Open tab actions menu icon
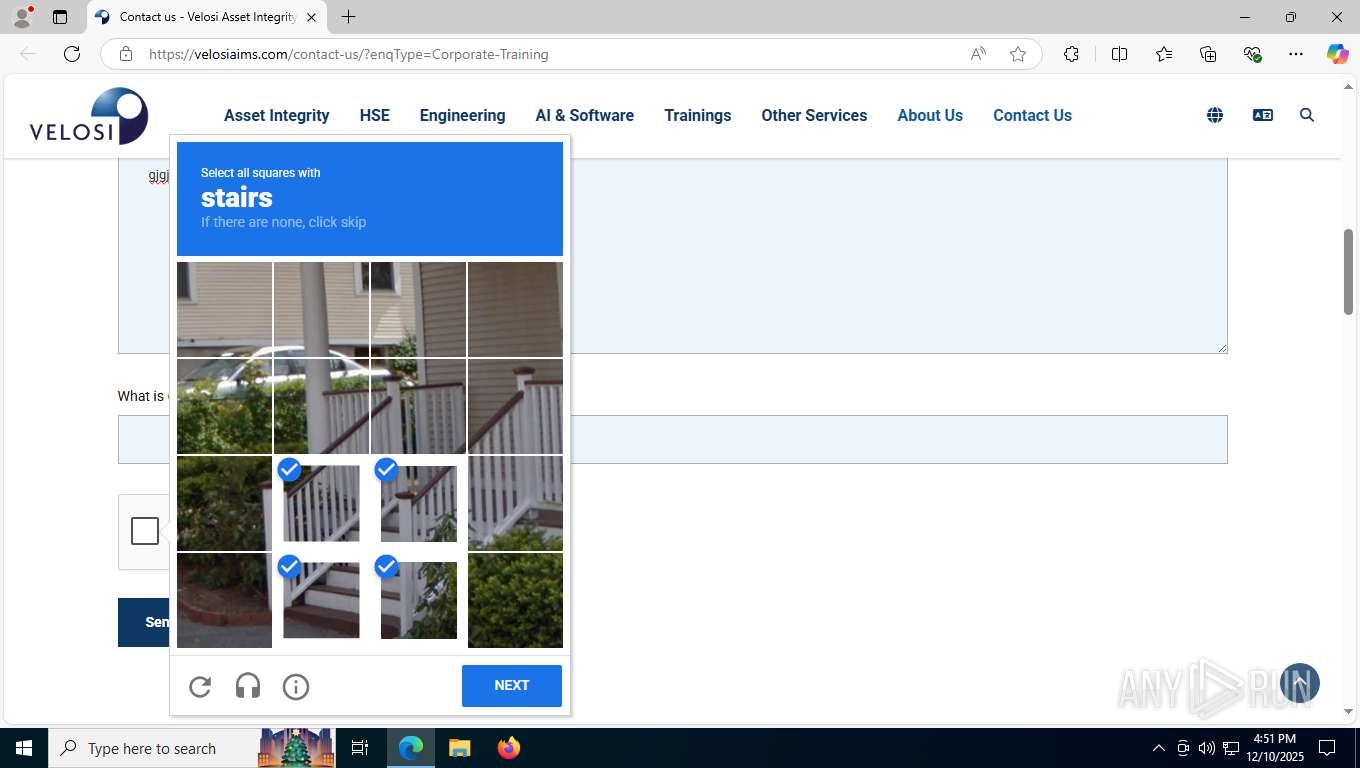This screenshot has width=1360, height=768. (60, 17)
